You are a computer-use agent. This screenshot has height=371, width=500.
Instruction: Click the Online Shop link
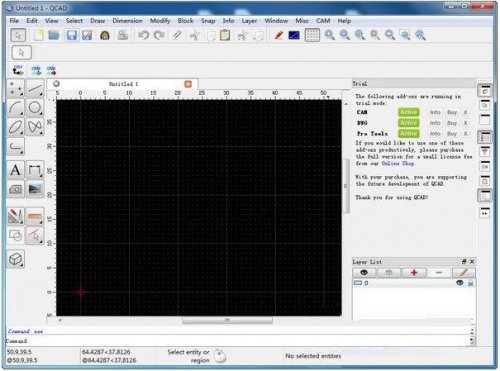tap(398, 163)
